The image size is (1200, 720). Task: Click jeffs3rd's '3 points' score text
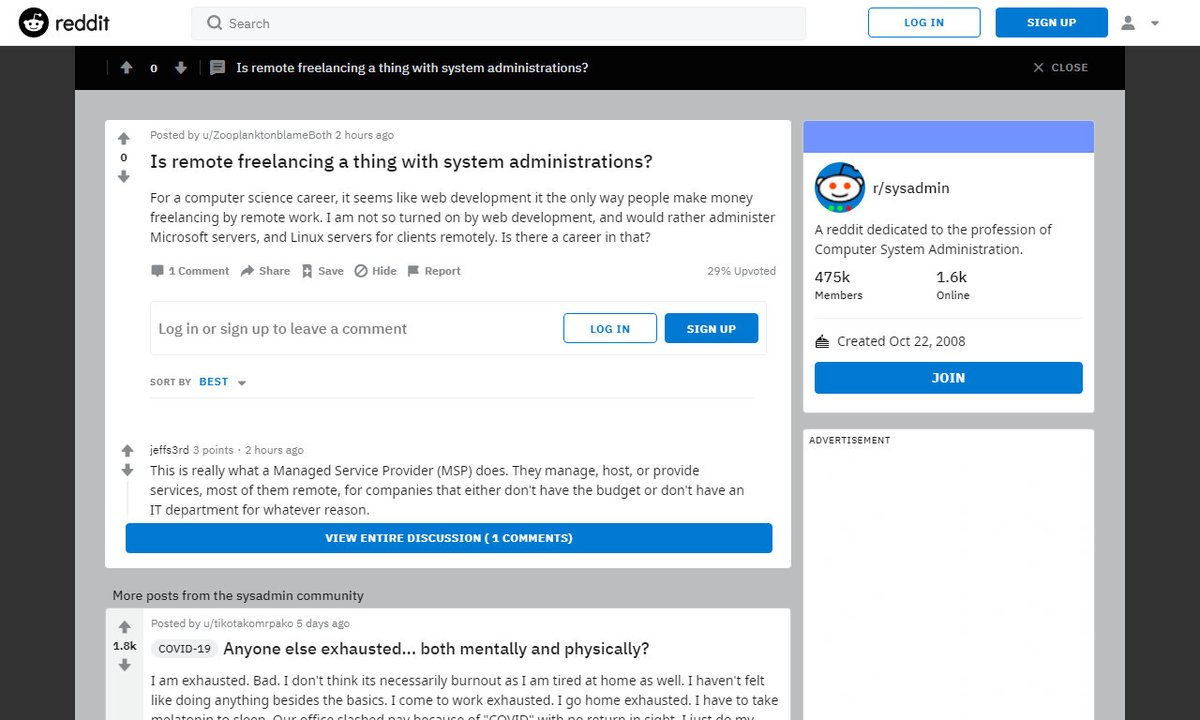pos(213,451)
